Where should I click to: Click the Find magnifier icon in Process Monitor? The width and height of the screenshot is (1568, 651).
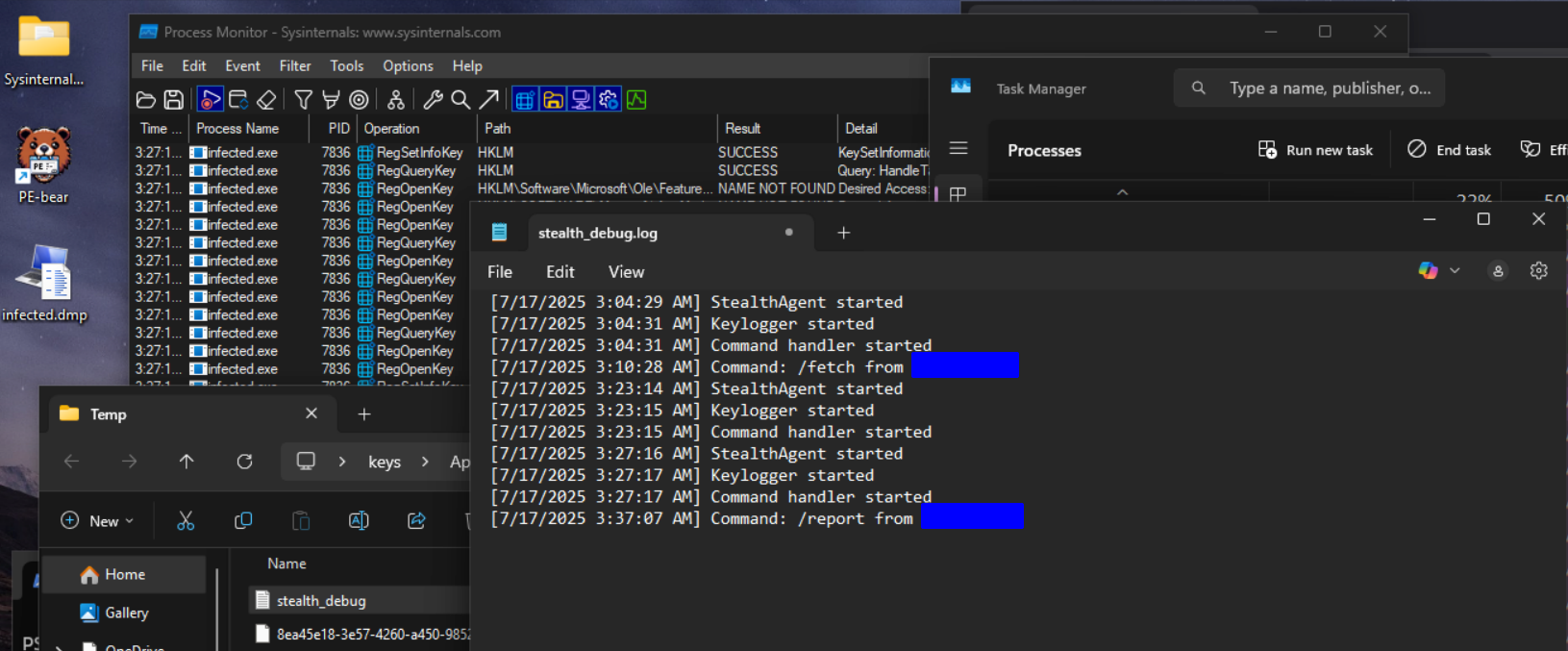[460, 99]
